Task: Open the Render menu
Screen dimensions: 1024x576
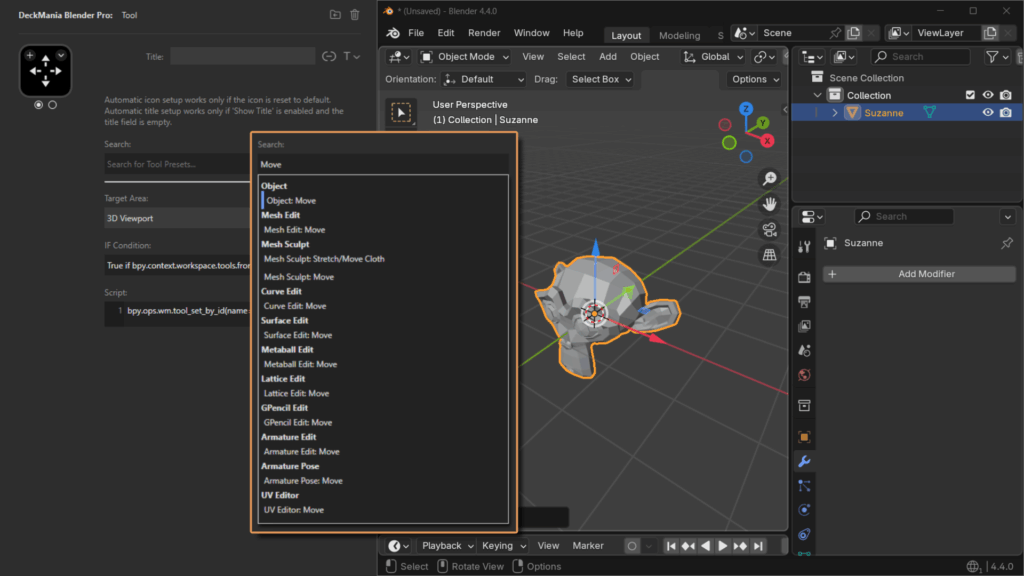Action: 484,33
